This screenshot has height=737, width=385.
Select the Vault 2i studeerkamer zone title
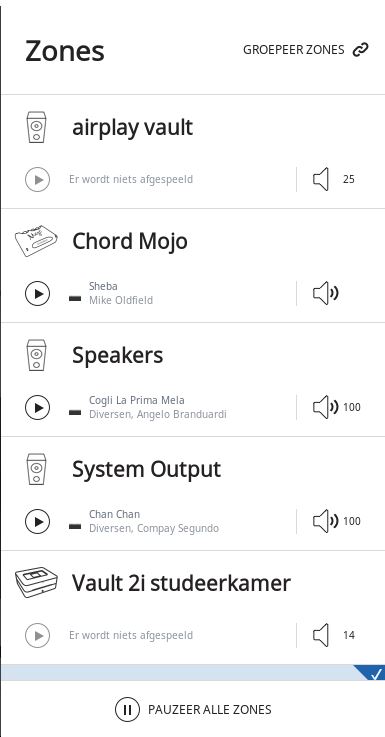click(181, 583)
